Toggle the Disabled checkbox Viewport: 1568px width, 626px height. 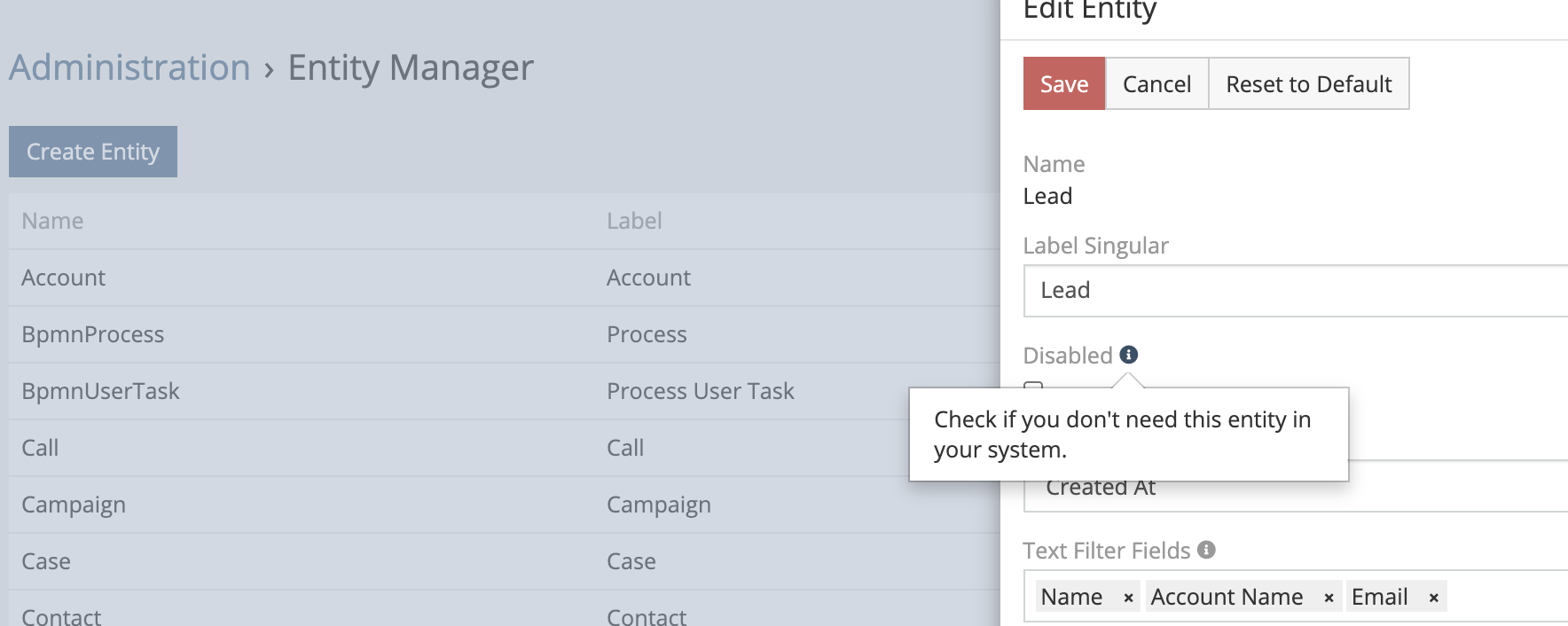[x=1033, y=386]
